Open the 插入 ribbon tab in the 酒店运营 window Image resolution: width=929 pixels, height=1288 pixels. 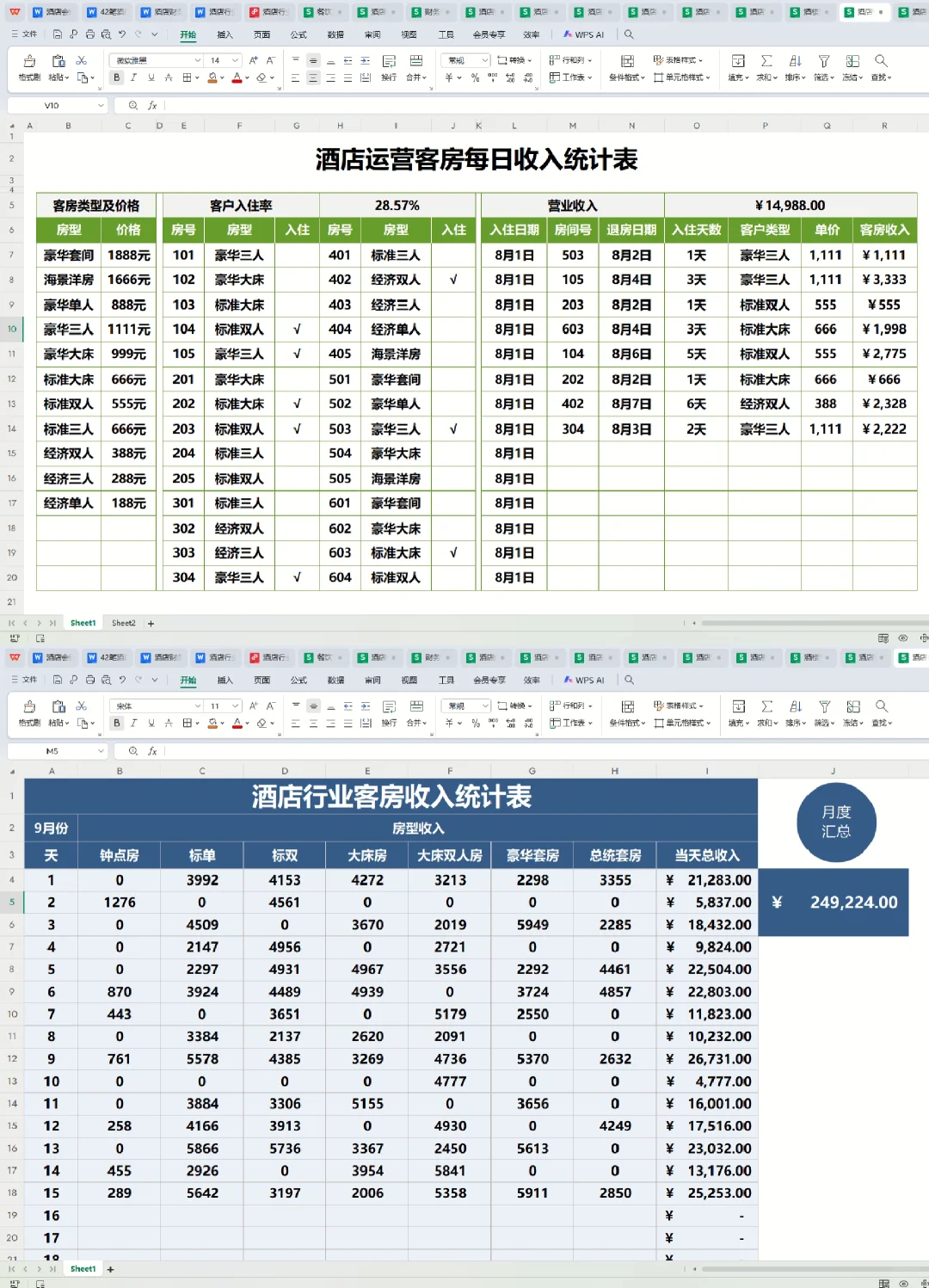225,34
